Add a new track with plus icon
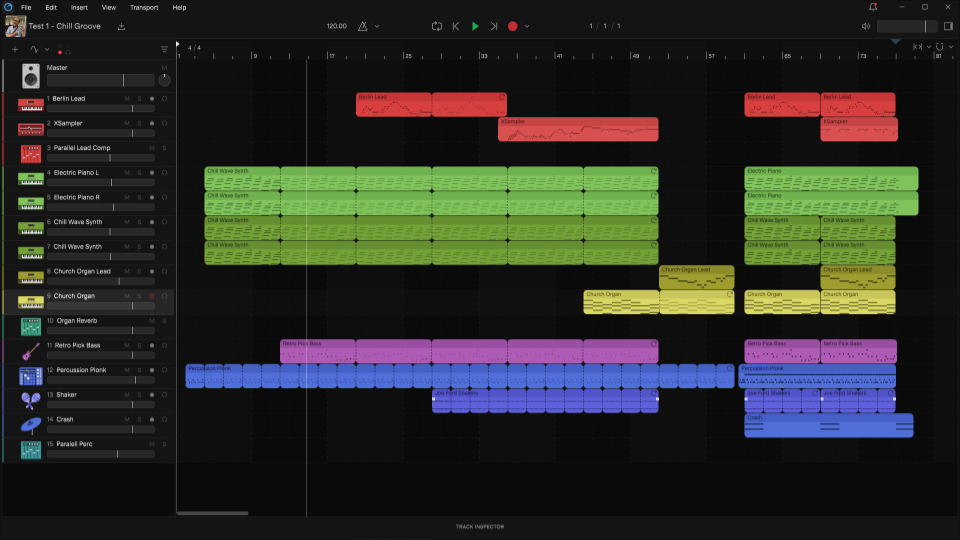 (x=15, y=50)
